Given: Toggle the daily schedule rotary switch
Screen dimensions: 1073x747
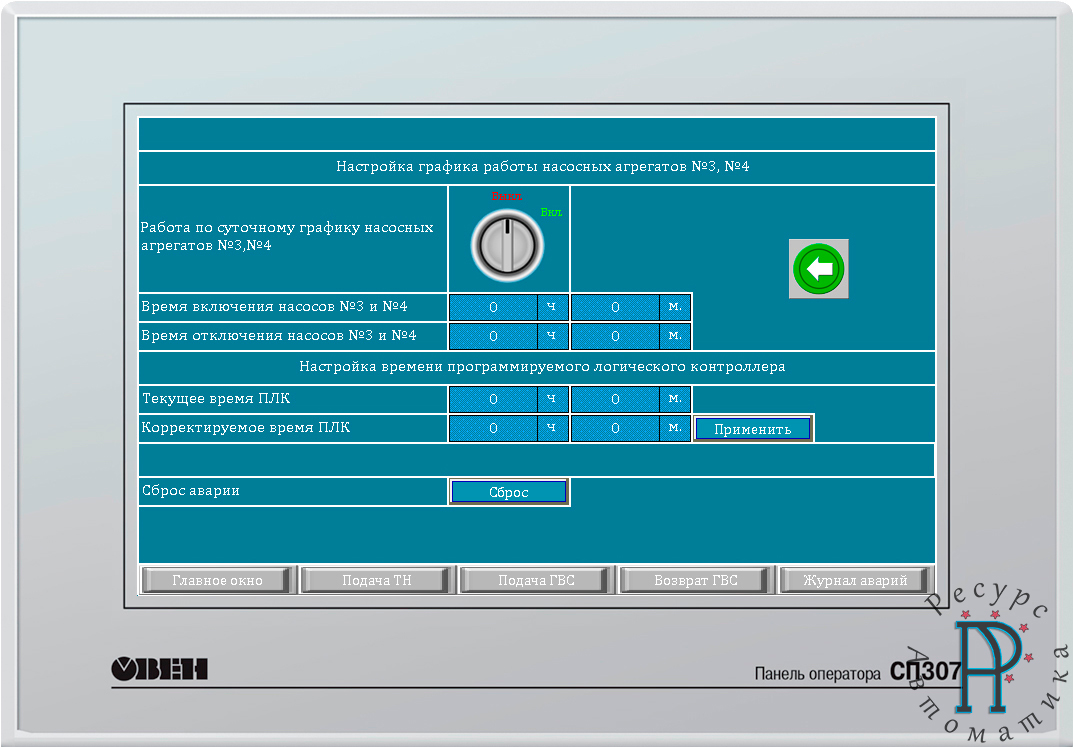Looking at the screenshot, I should point(507,244).
